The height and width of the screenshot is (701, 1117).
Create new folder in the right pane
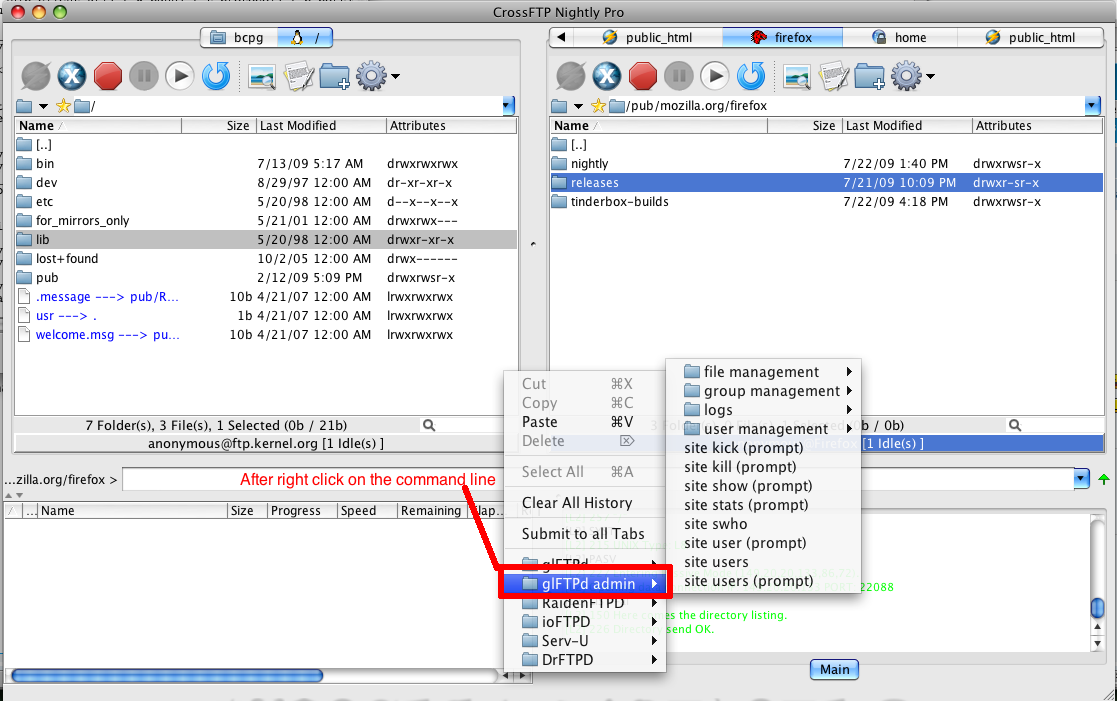coord(869,76)
